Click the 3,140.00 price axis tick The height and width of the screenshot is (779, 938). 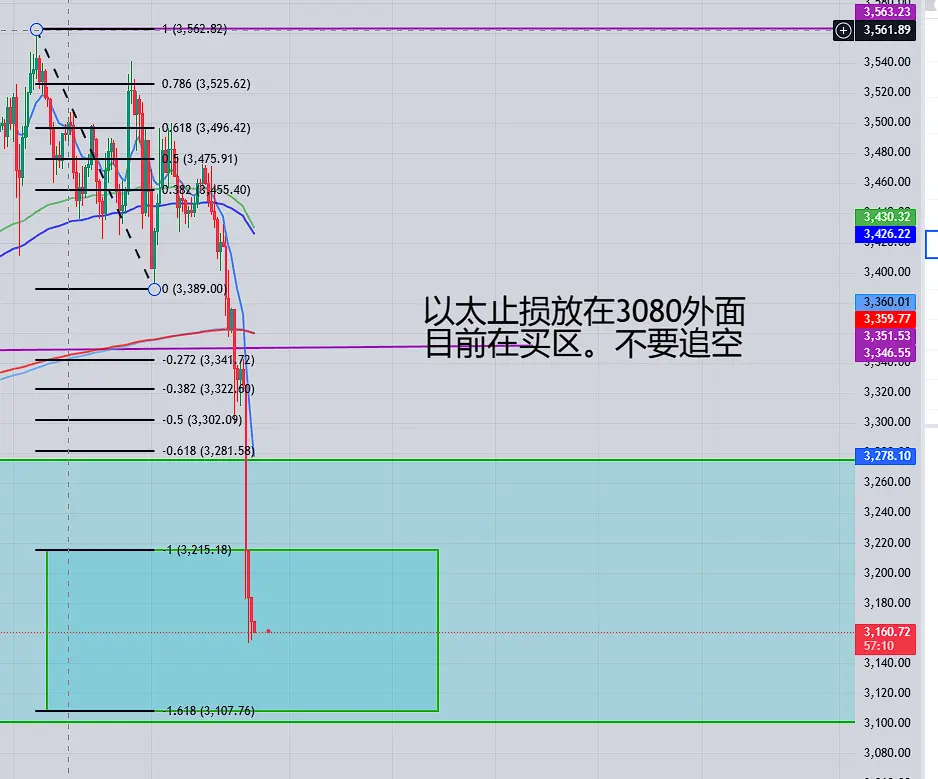click(887, 663)
